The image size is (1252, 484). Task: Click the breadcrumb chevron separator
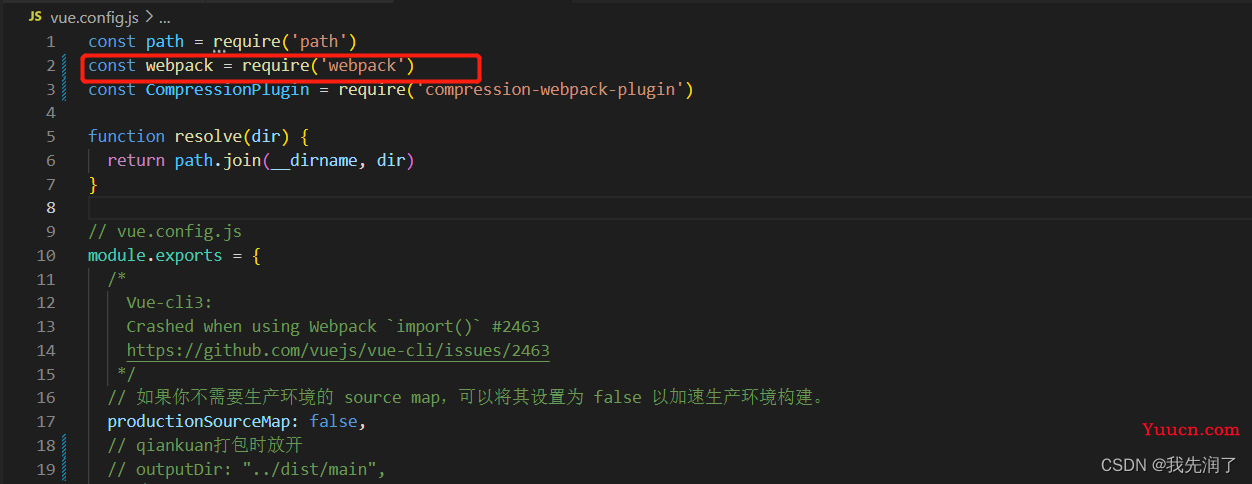150,17
